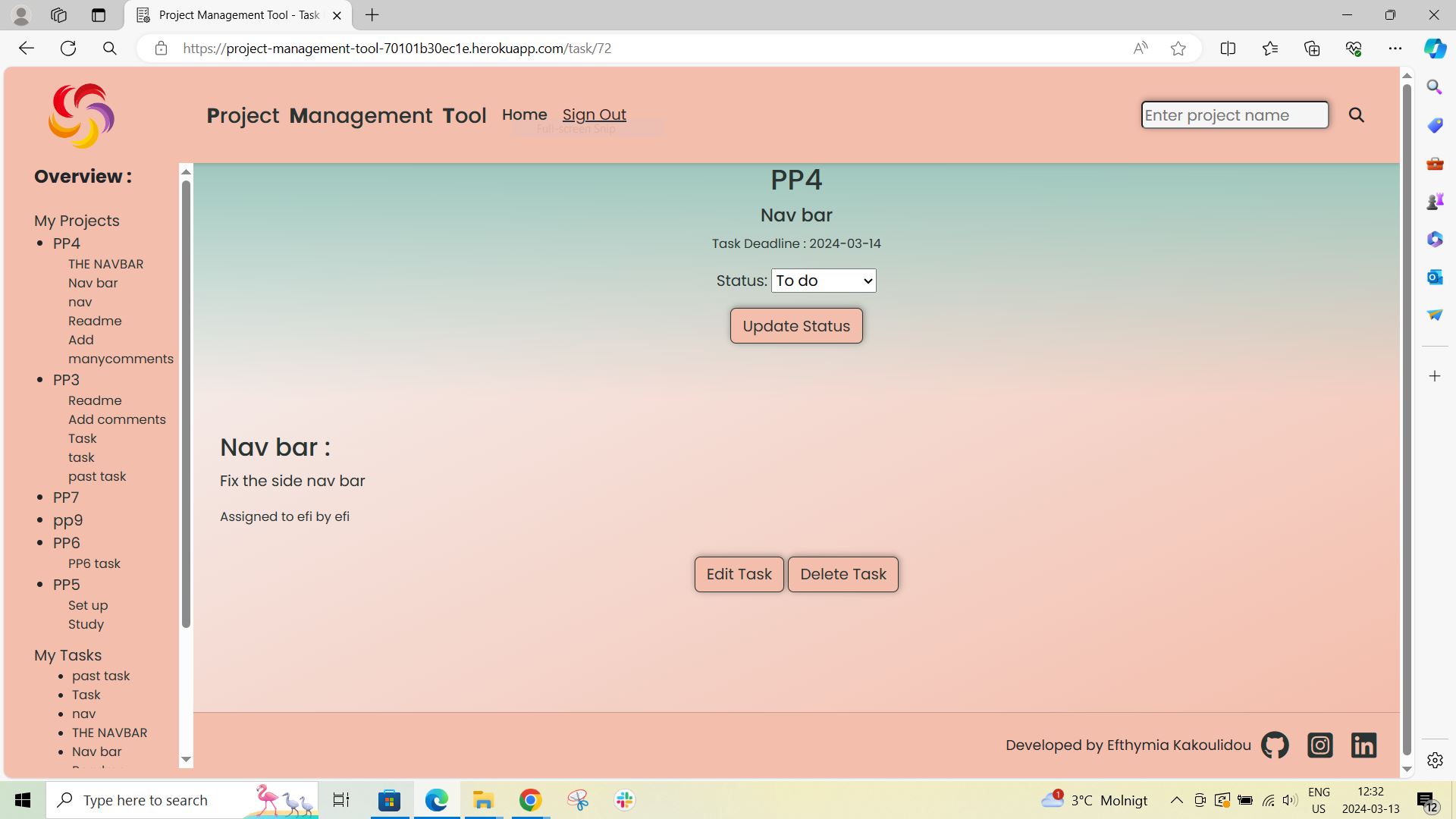Screen dimensions: 1456x819
Task: Click the Read aloud icon in address bar
Action: 1141,48
